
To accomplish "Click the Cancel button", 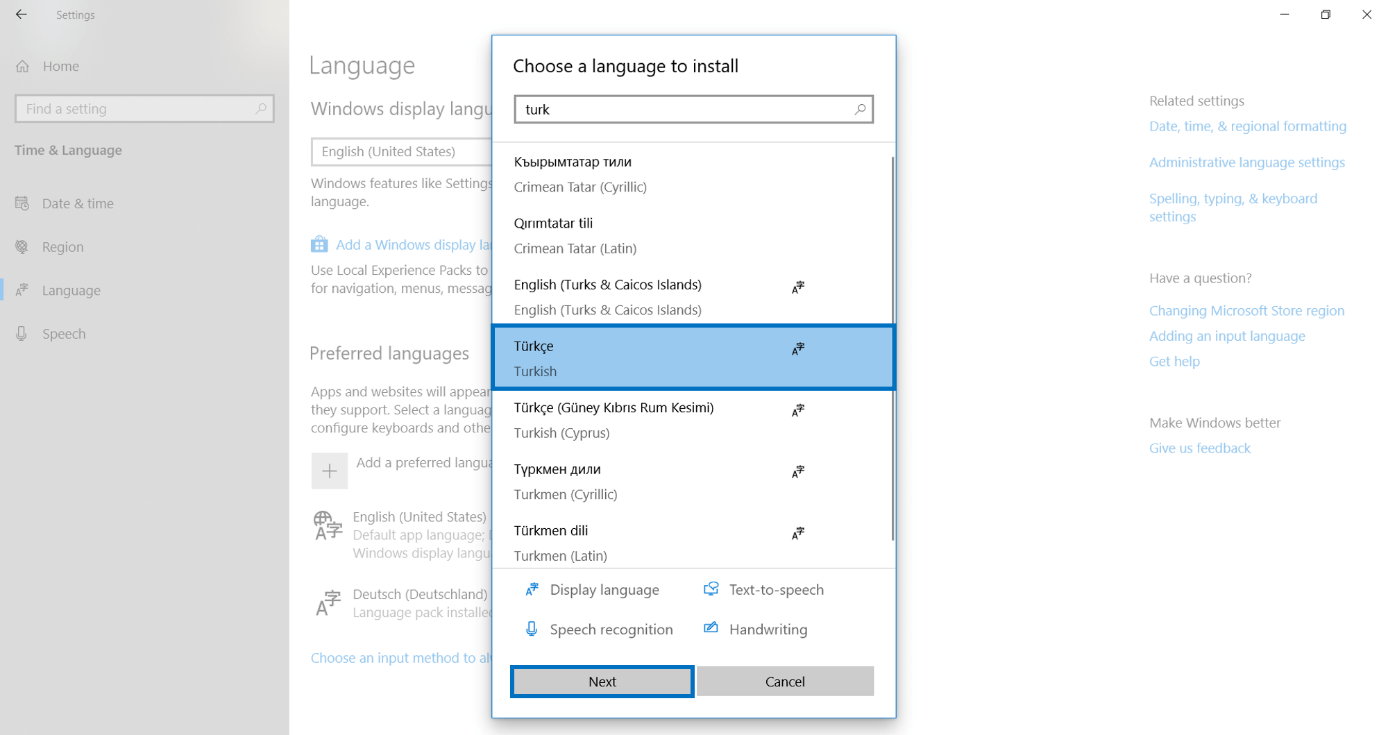I will click(x=785, y=681).
